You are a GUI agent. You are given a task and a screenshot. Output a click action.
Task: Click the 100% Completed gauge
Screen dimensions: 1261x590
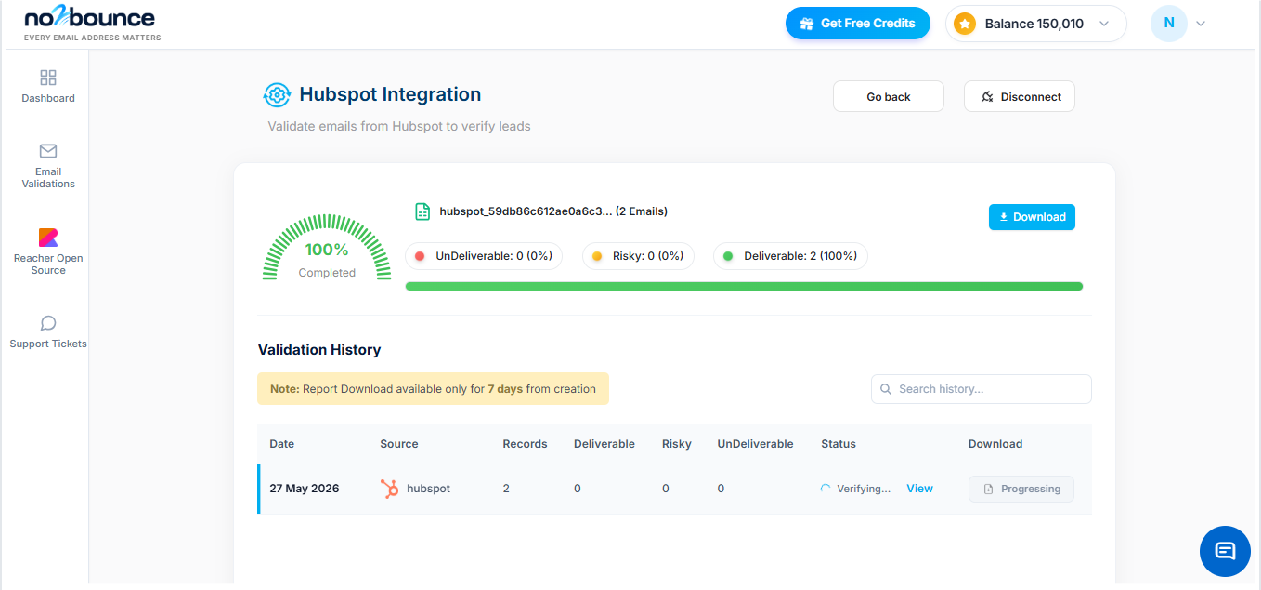point(326,247)
